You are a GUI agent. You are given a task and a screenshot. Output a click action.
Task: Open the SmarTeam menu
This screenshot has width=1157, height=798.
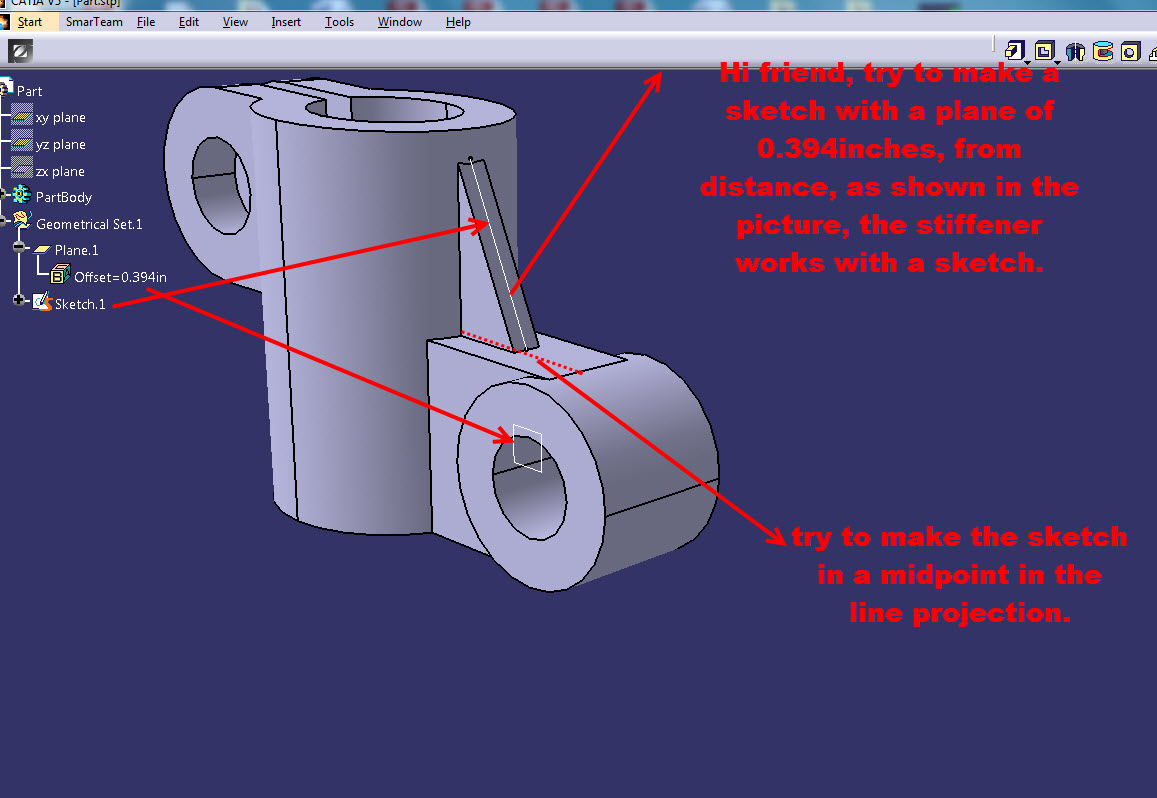click(x=94, y=22)
